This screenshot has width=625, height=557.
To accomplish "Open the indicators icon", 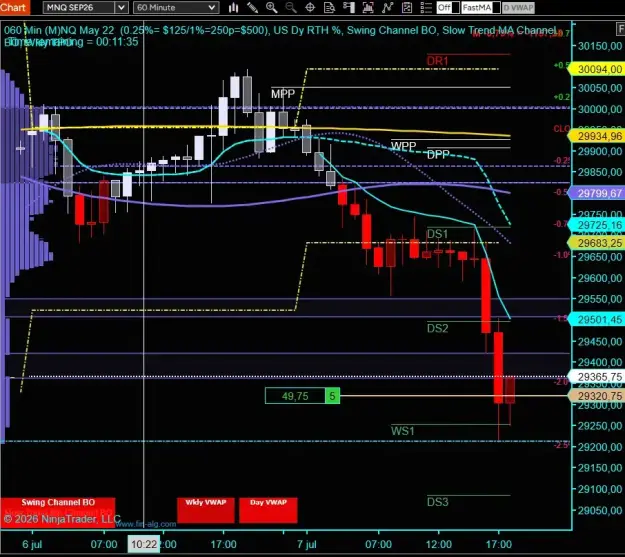I will point(368,8).
